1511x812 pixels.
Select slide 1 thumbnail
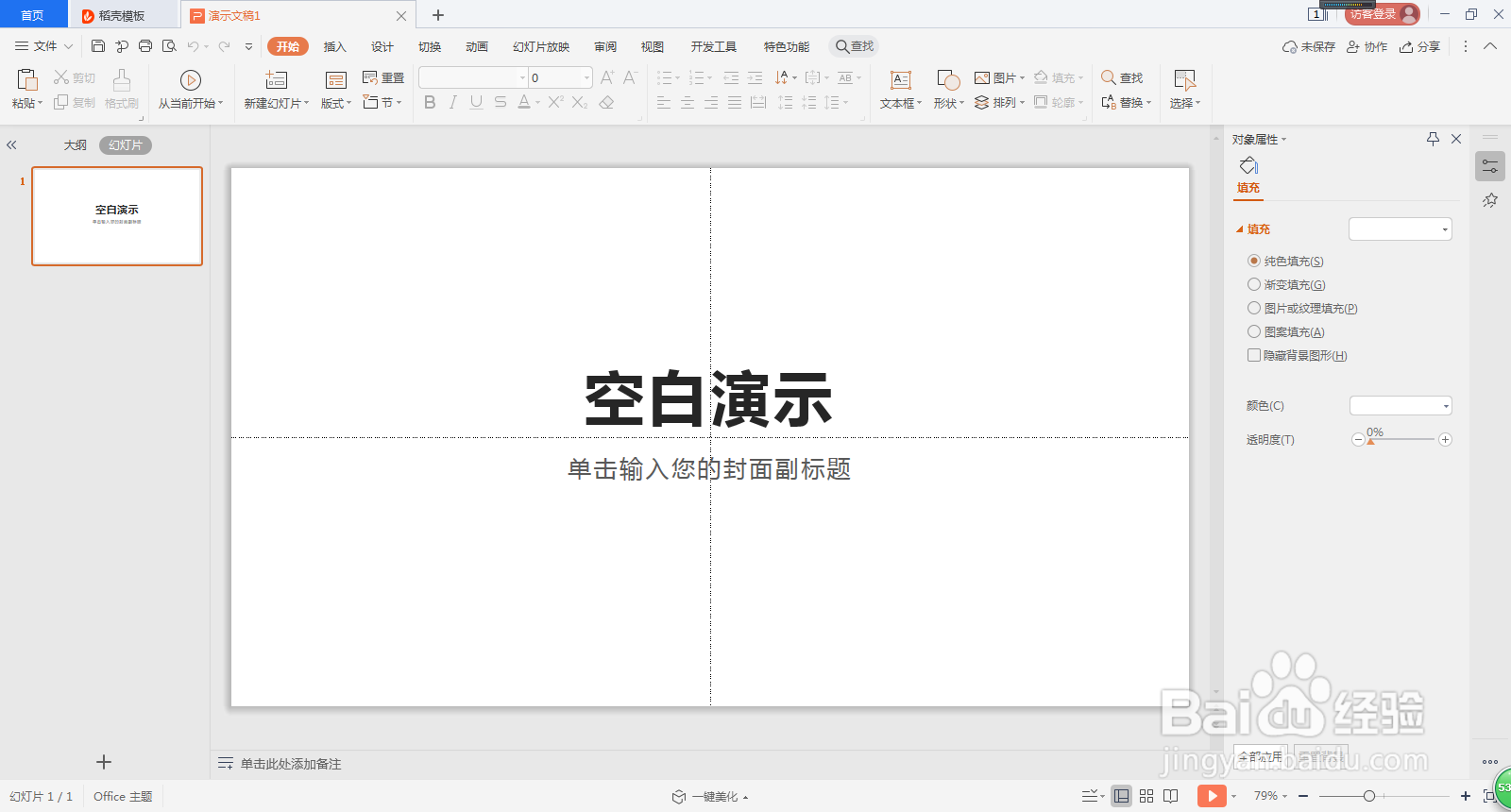(117, 216)
